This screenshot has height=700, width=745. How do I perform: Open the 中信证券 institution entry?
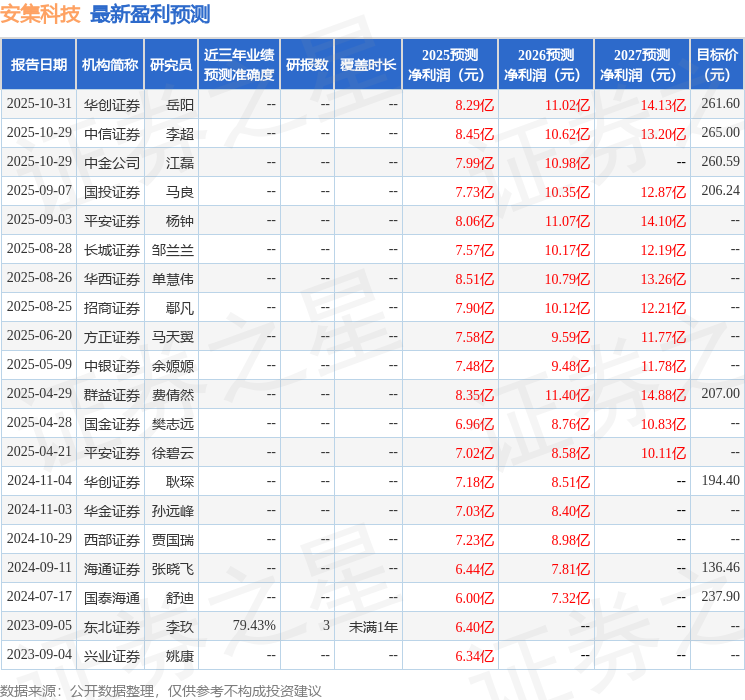(112, 133)
